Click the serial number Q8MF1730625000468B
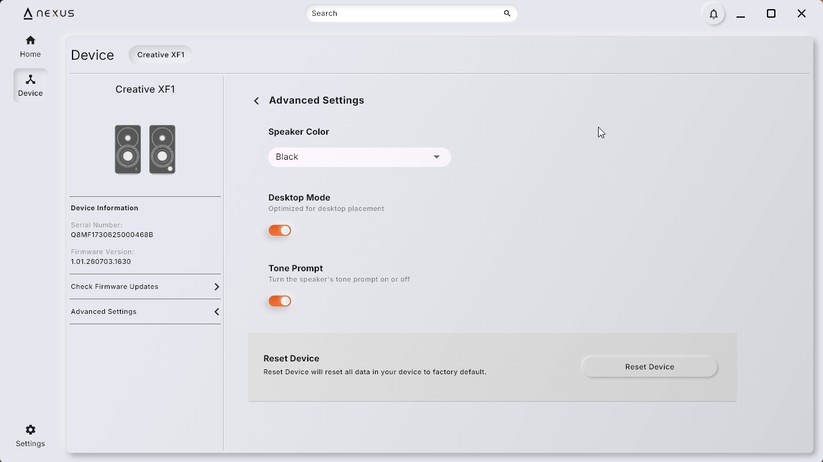 pos(112,235)
